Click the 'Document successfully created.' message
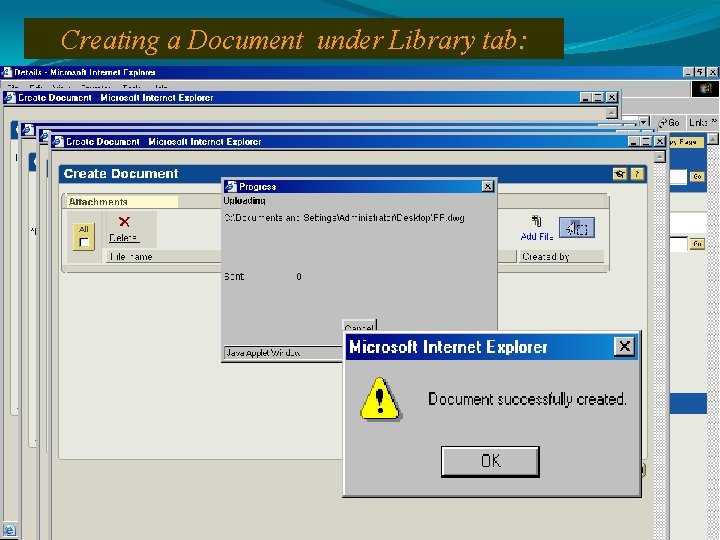The image size is (720, 540). click(x=527, y=399)
